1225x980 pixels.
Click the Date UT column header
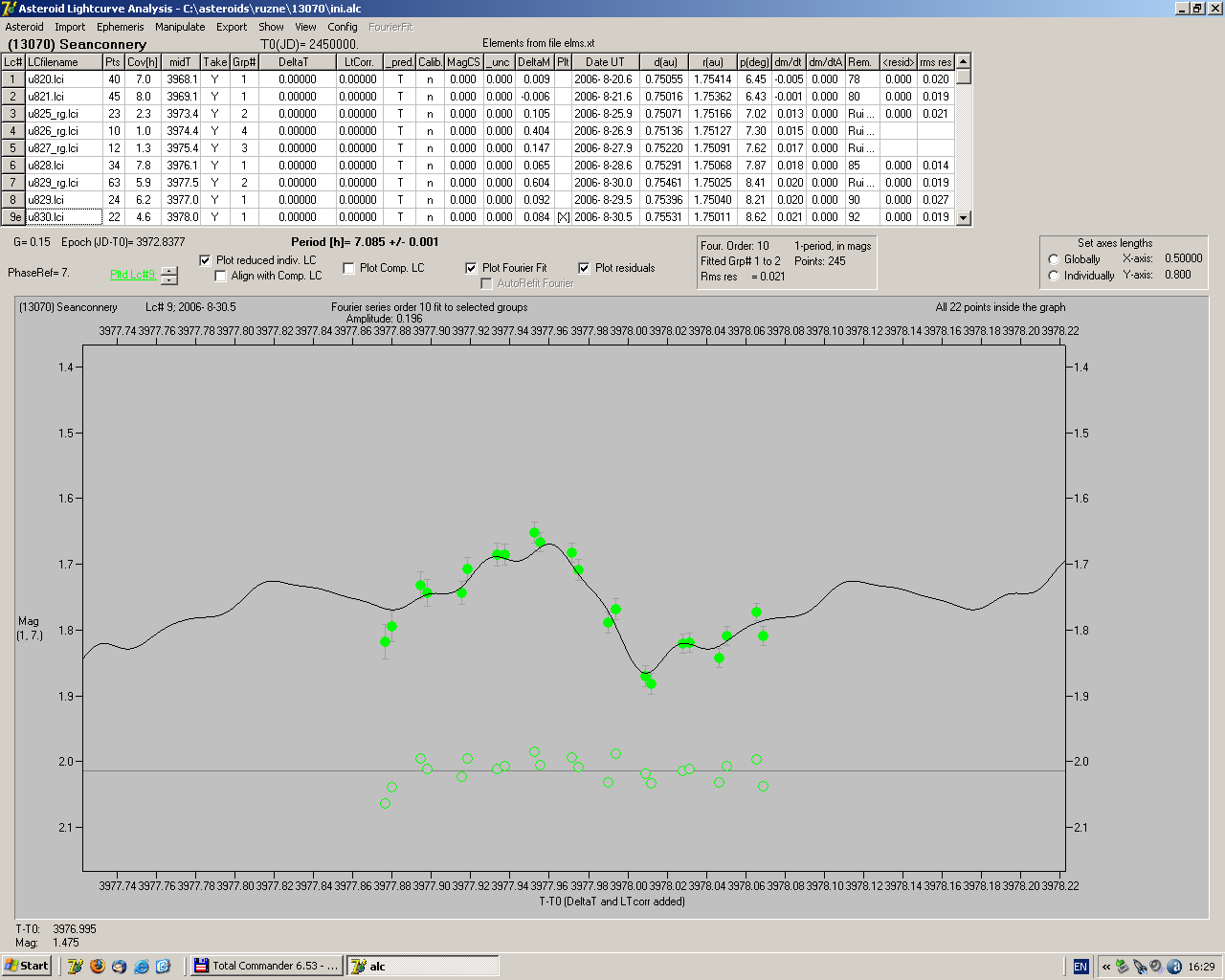point(605,62)
